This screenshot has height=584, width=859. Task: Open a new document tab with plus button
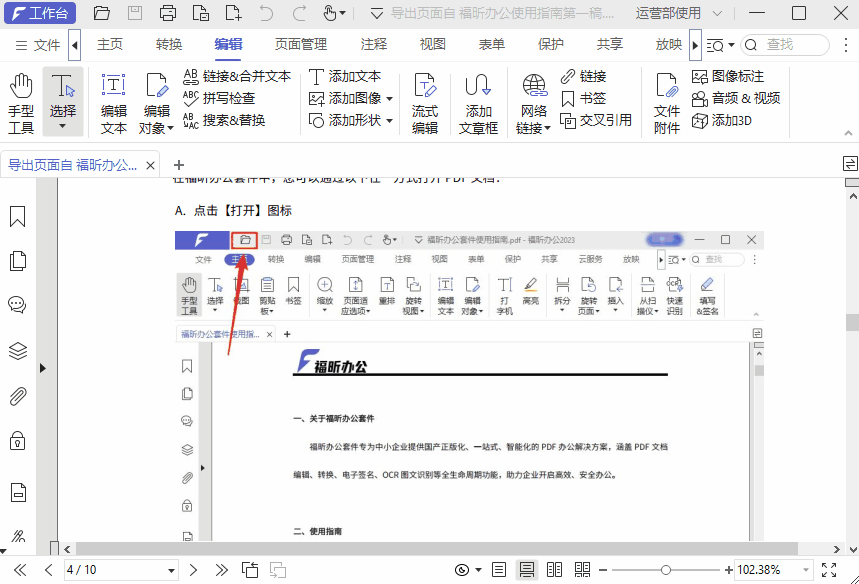coord(178,163)
